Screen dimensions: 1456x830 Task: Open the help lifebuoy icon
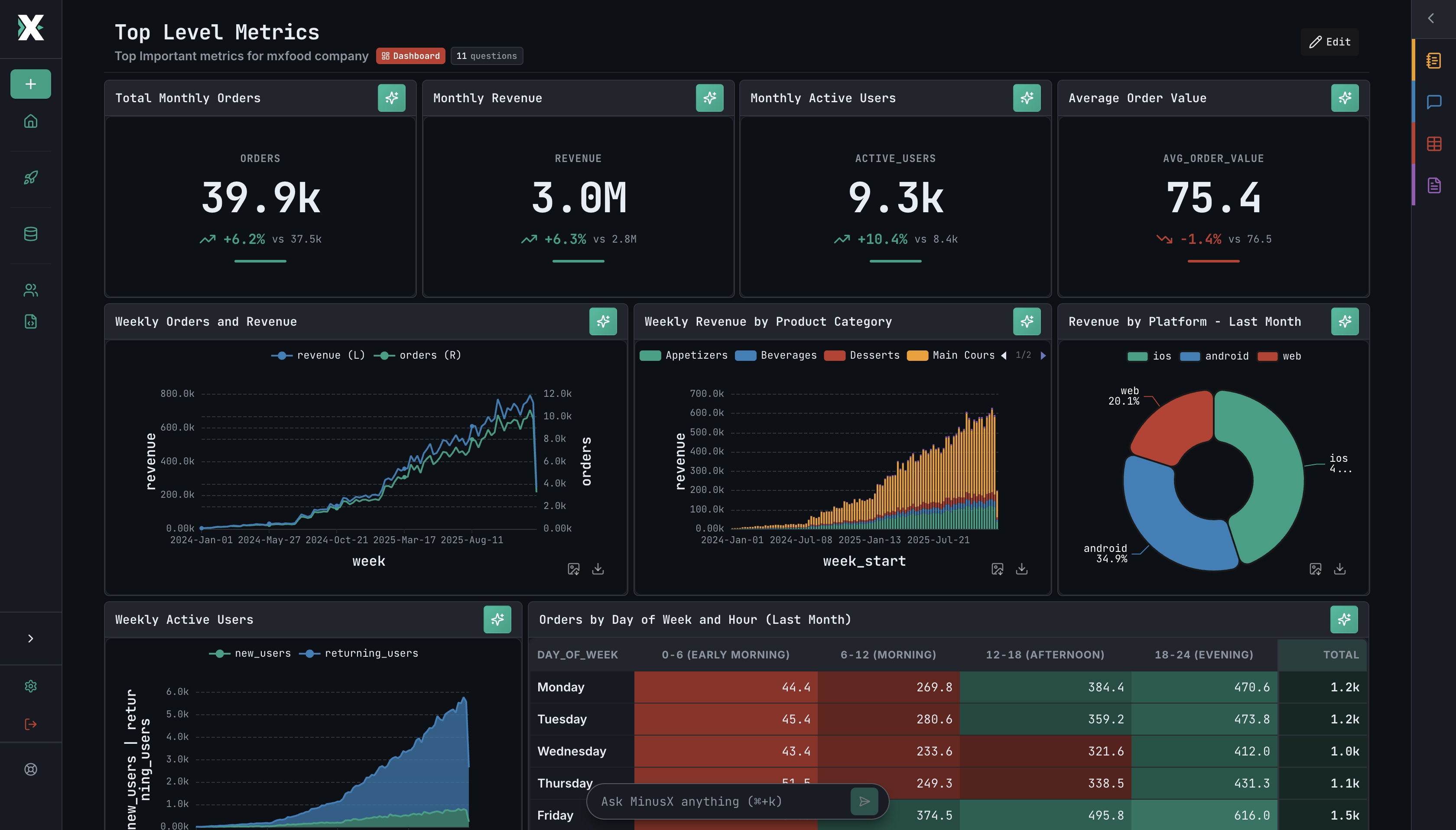point(31,770)
